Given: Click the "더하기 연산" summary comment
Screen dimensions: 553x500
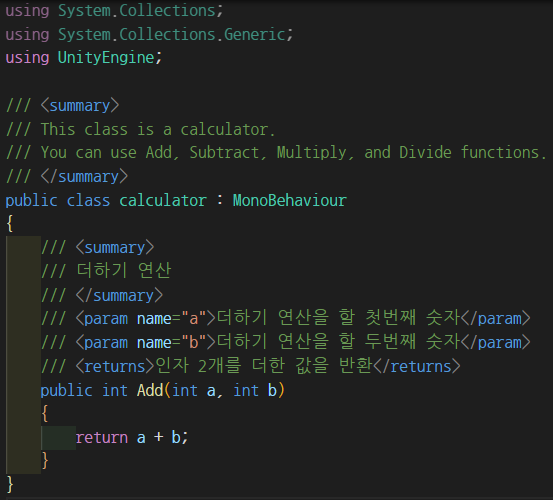Looking at the screenshot, I should coord(123,271).
